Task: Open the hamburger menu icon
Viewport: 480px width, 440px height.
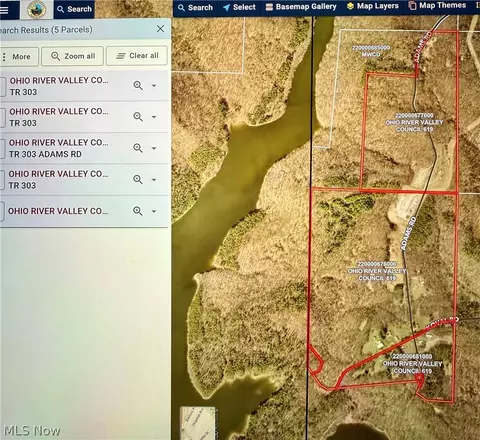Action: point(4,10)
